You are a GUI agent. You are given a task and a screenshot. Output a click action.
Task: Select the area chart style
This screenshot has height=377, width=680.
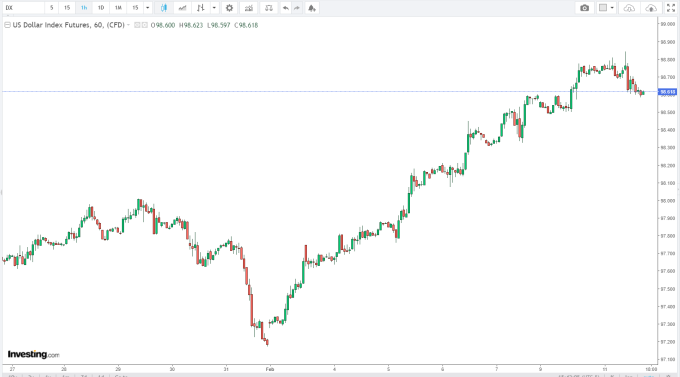(x=182, y=8)
